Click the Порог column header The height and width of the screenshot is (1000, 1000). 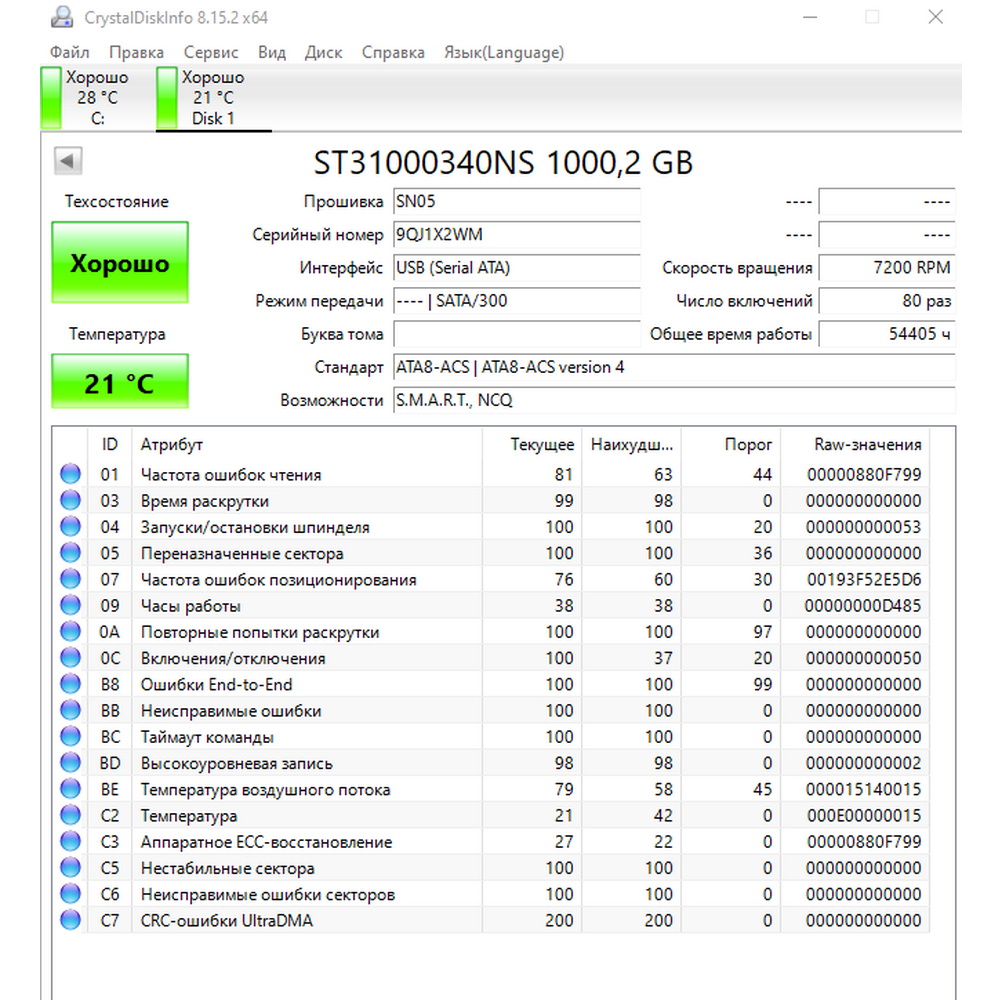pos(731,444)
